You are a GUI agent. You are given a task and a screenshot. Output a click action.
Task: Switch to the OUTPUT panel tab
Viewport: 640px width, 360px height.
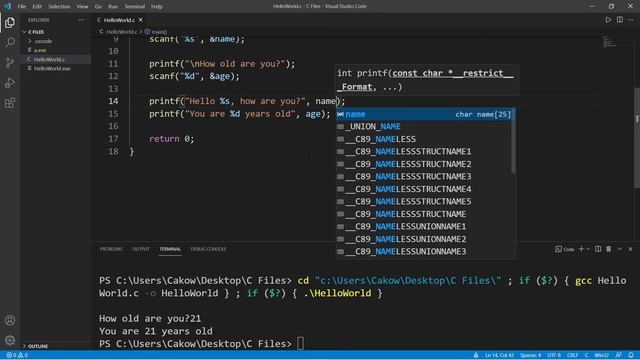point(141,249)
